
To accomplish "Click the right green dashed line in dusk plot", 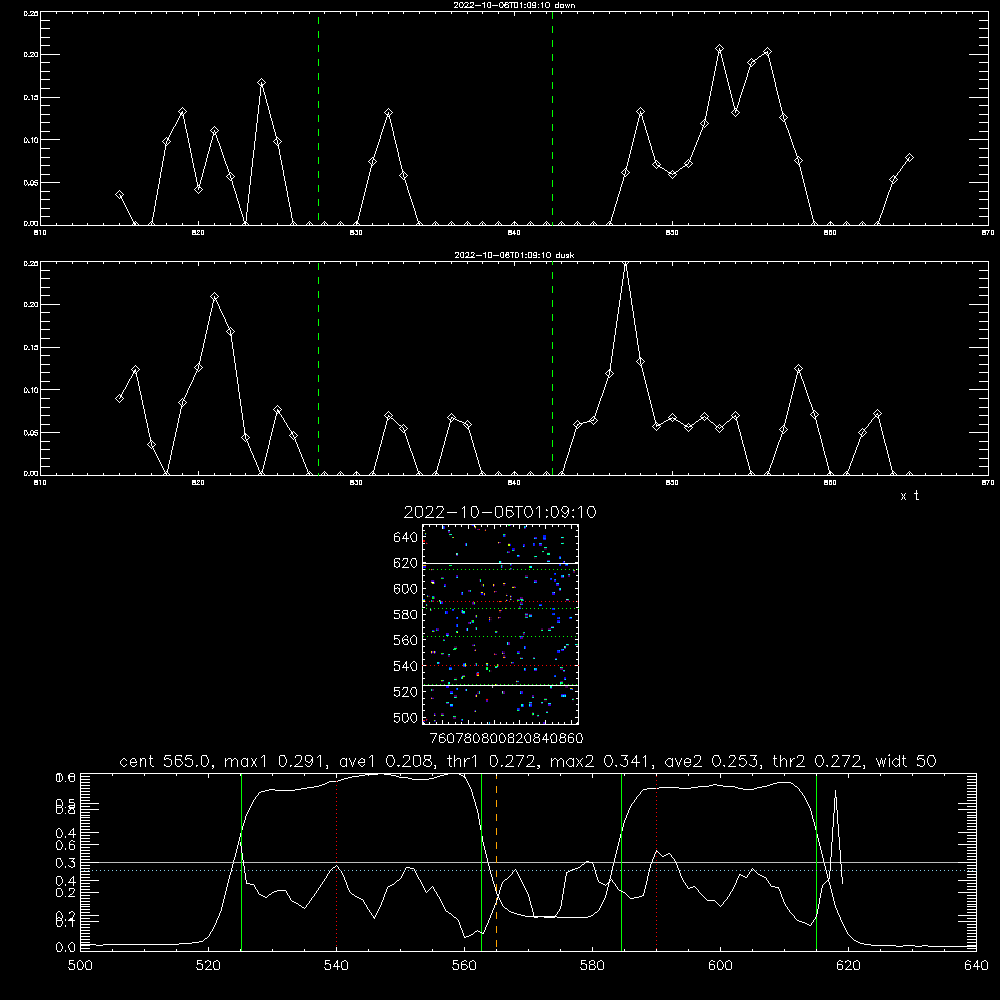I will pos(552,368).
